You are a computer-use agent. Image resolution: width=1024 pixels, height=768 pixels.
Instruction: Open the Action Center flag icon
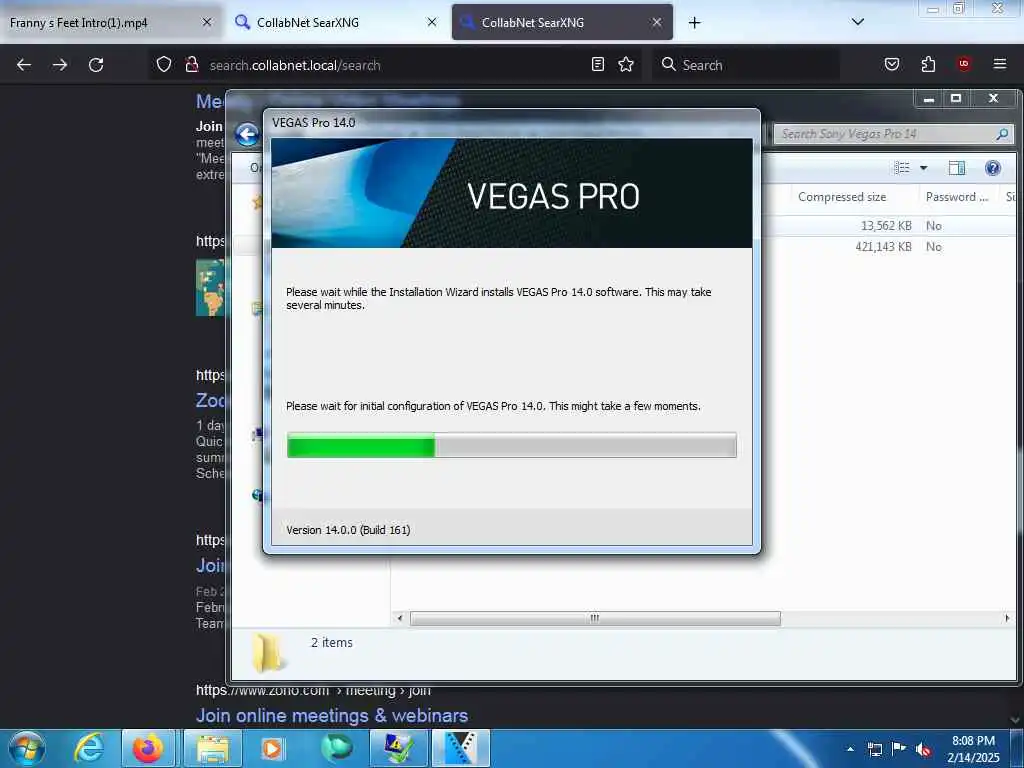point(899,749)
